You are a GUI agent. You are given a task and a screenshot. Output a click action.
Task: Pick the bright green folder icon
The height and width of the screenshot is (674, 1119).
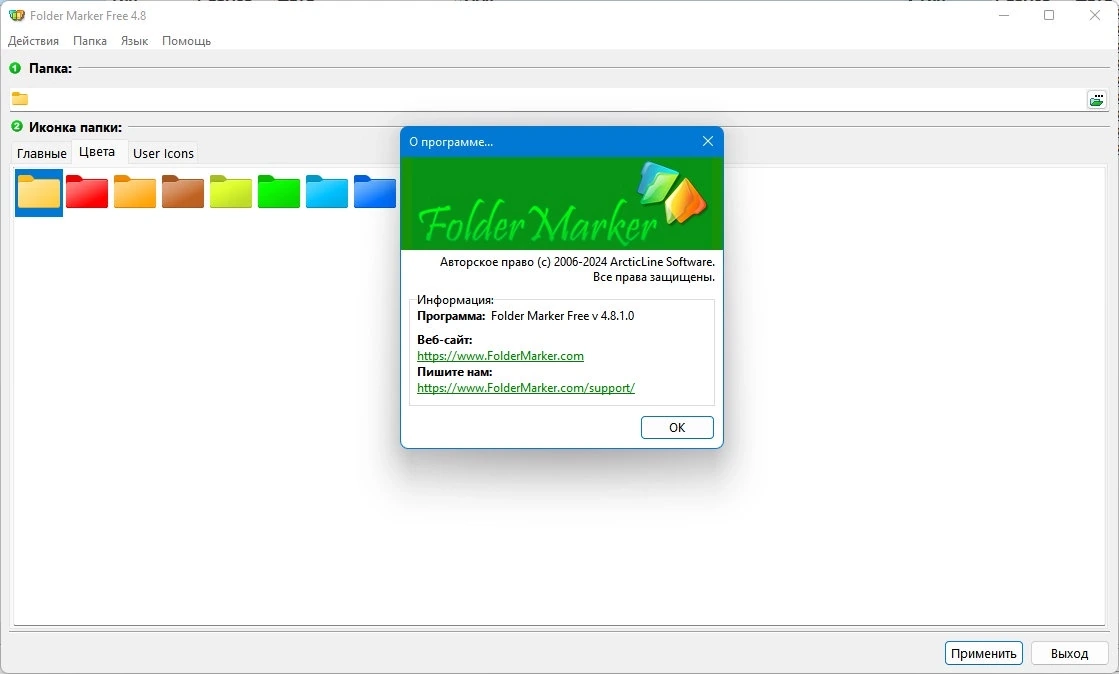coord(278,191)
